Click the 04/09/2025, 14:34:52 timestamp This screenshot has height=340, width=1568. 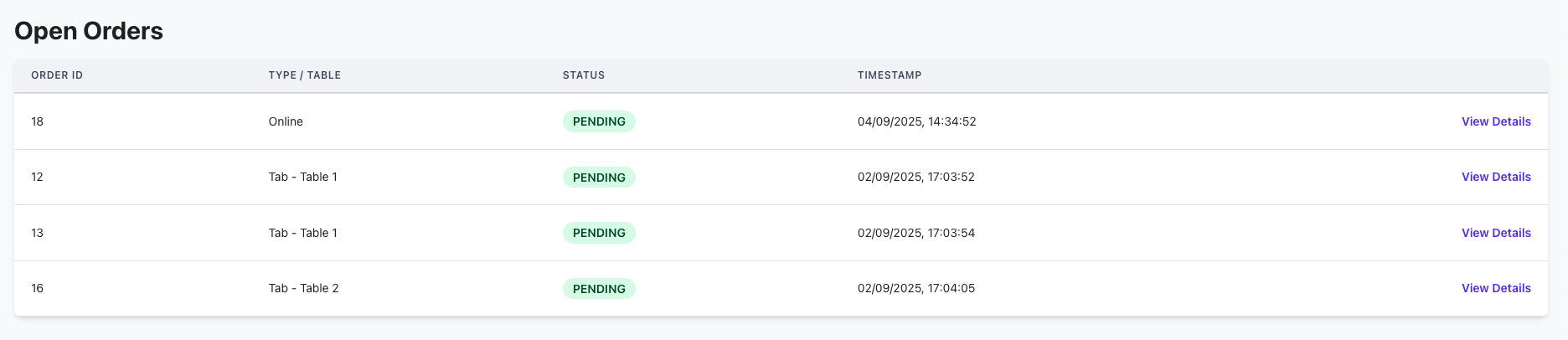(x=916, y=121)
